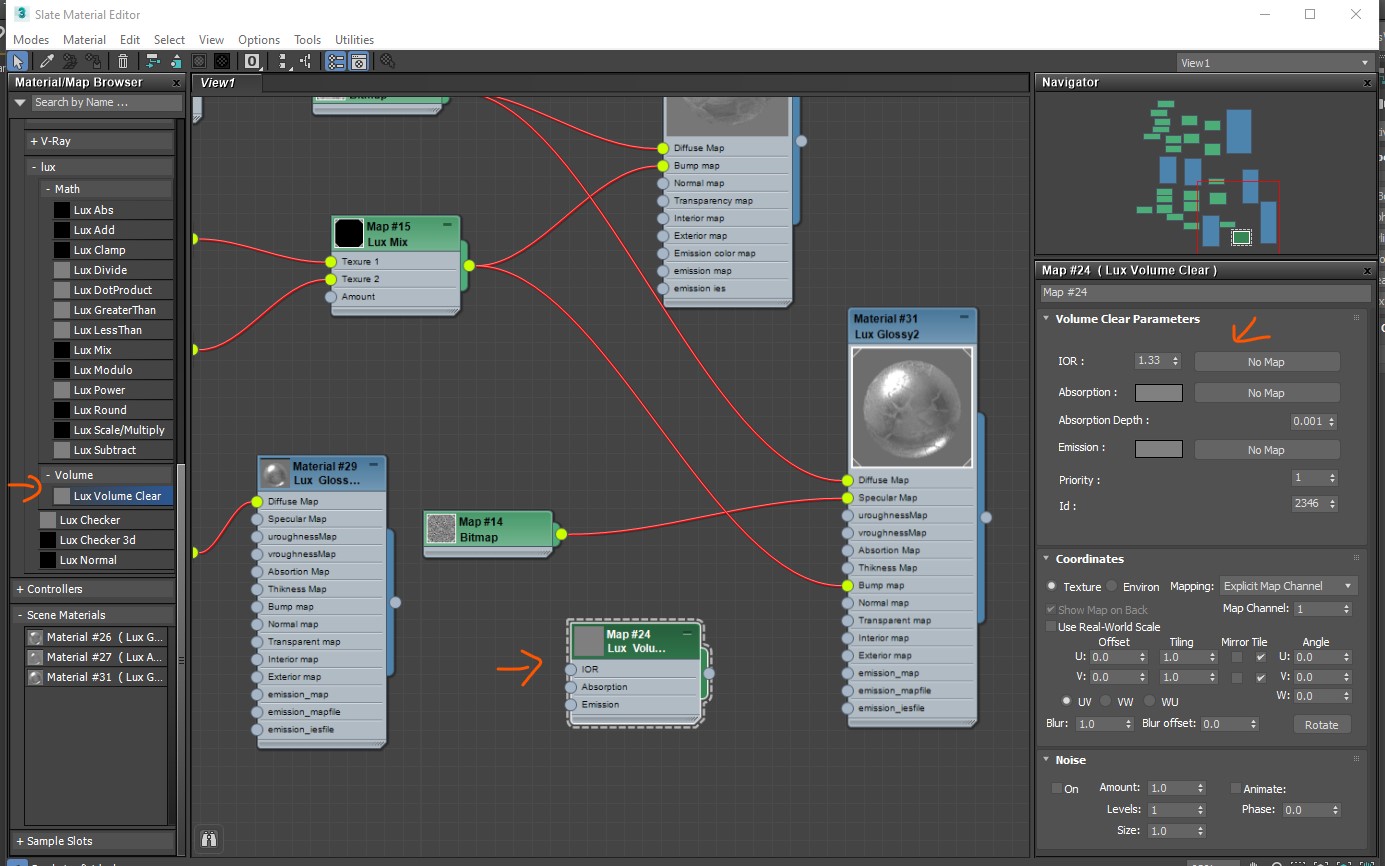1385x866 pixels.
Task: Click Put Material to Scene icon
Action: coord(71,61)
